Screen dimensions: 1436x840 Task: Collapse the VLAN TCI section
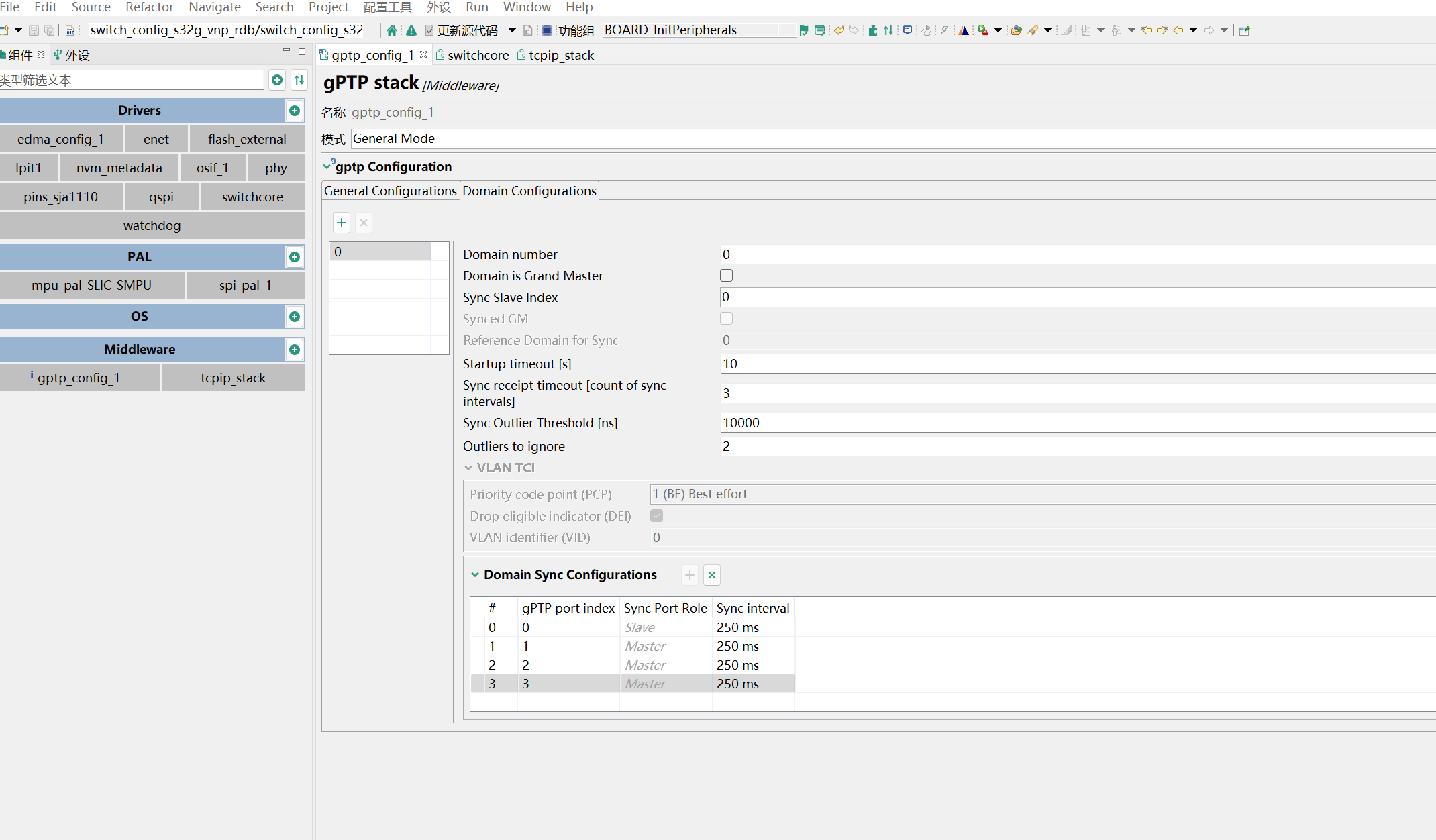tap(468, 468)
